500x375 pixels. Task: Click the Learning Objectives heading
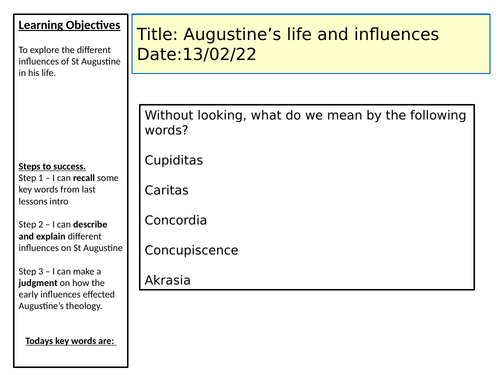[69, 25]
